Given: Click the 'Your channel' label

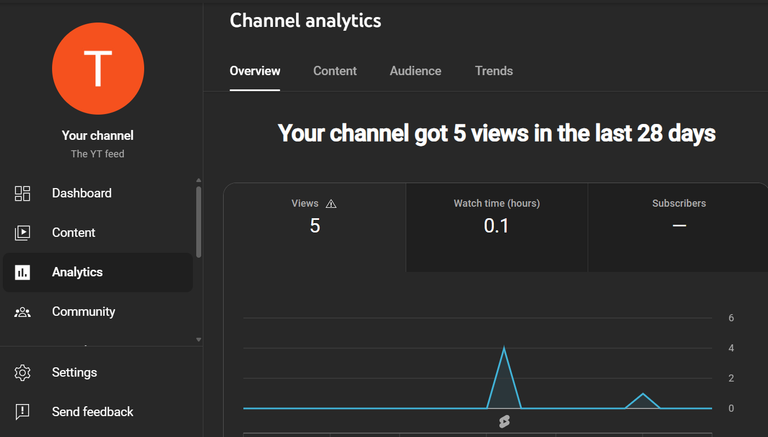Looking at the screenshot, I should 97,136.
